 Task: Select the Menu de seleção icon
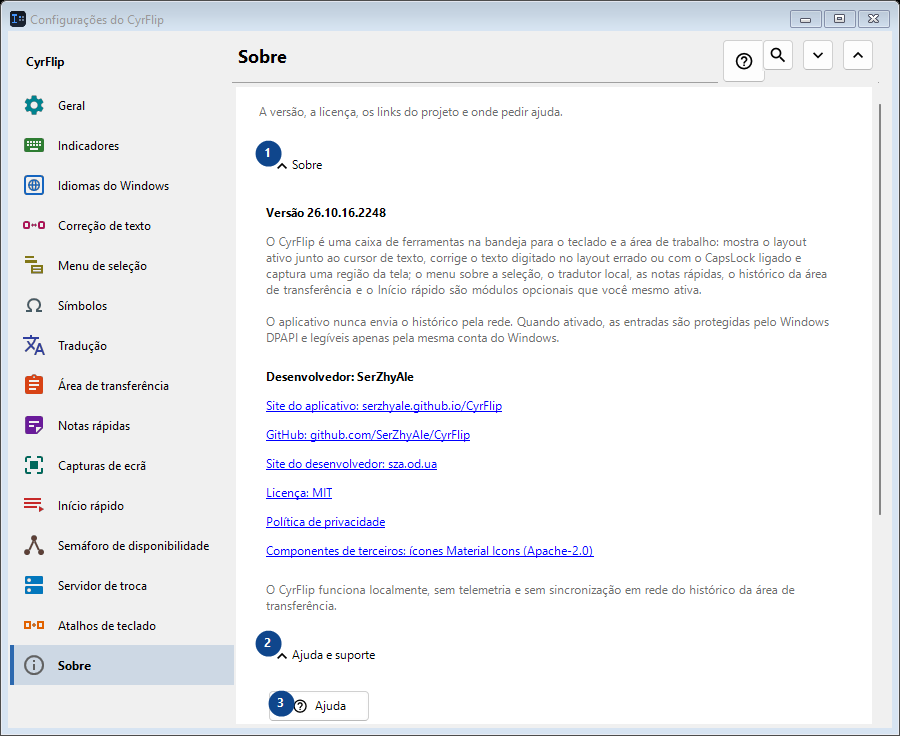[34, 265]
